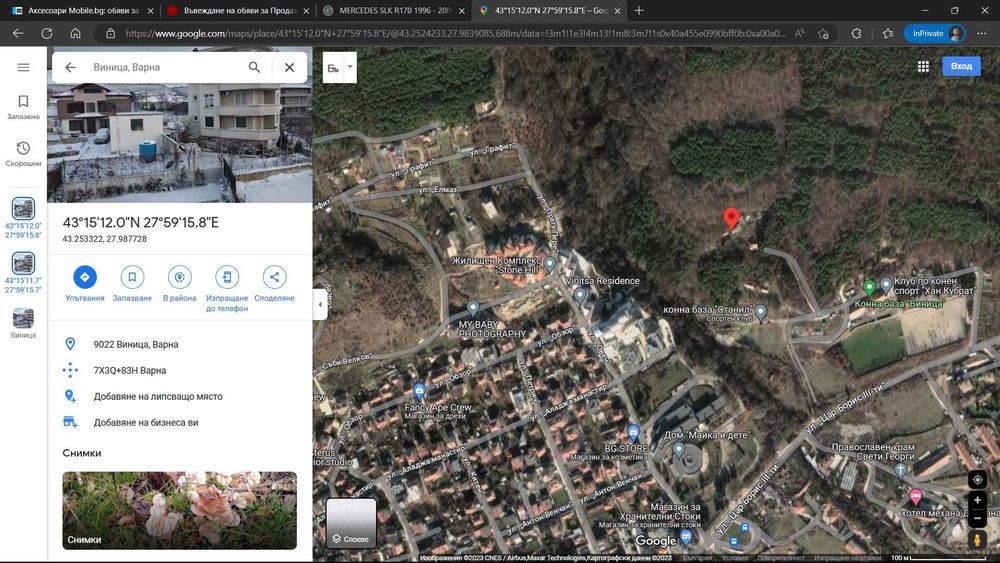The width and height of the screenshot is (1000, 563).
Task: Click the Запазване save button
Action: coord(132,284)
